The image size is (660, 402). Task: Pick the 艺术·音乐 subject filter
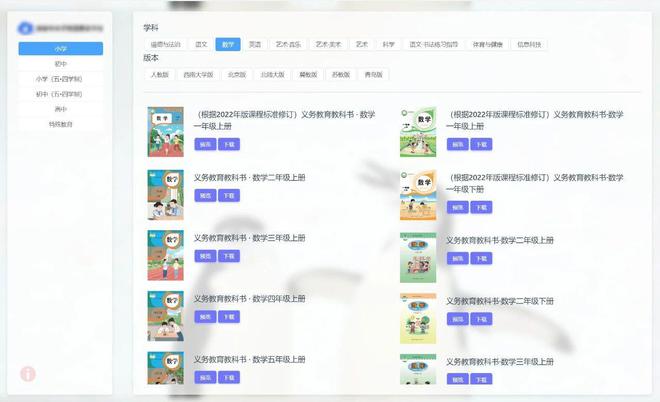tap(288, 44)
